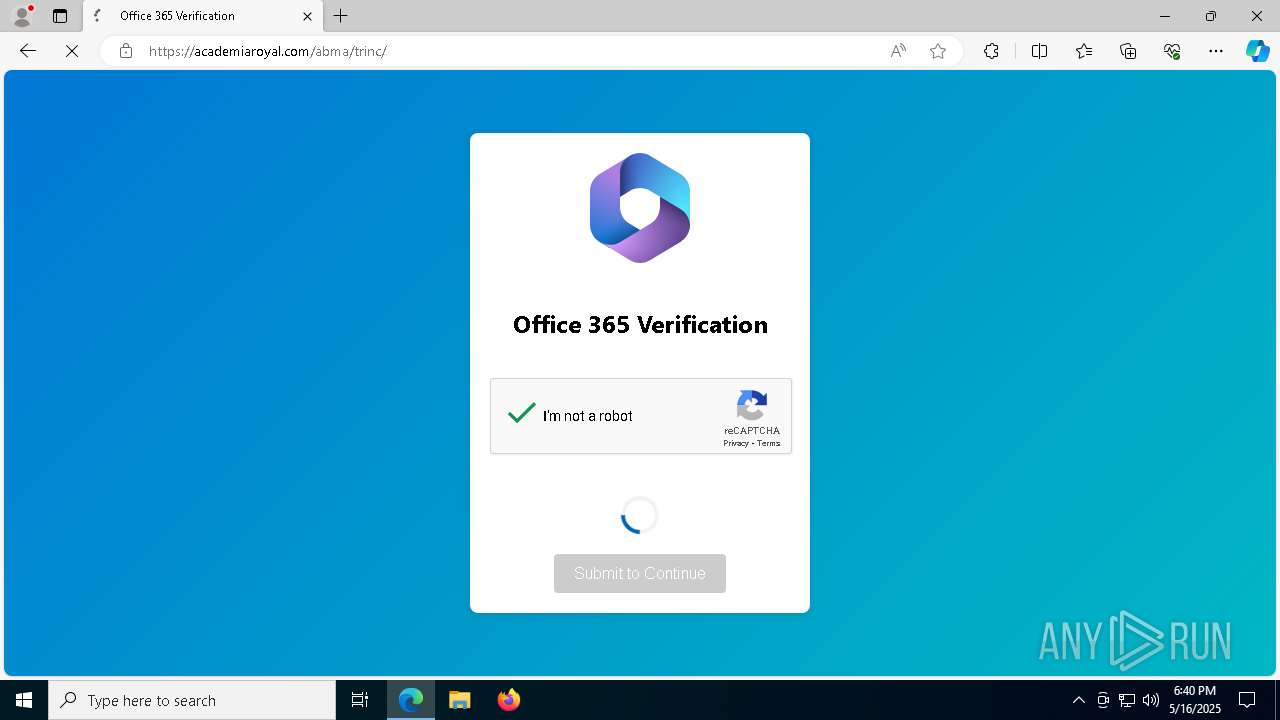Open the volume control

point(1151,700)
